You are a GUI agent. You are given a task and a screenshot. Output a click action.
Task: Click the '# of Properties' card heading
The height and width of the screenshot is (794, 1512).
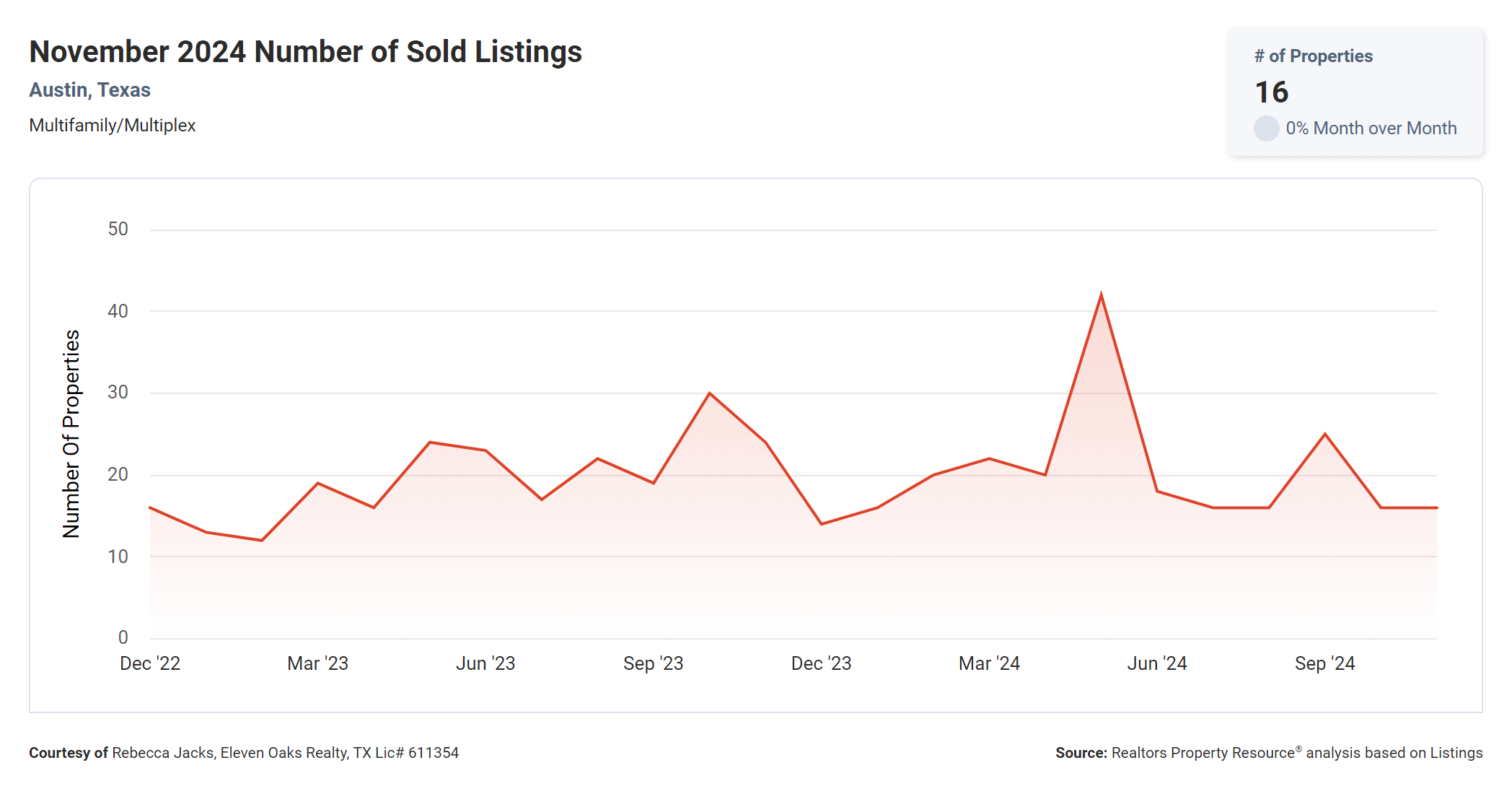[x=1313, y=56]
